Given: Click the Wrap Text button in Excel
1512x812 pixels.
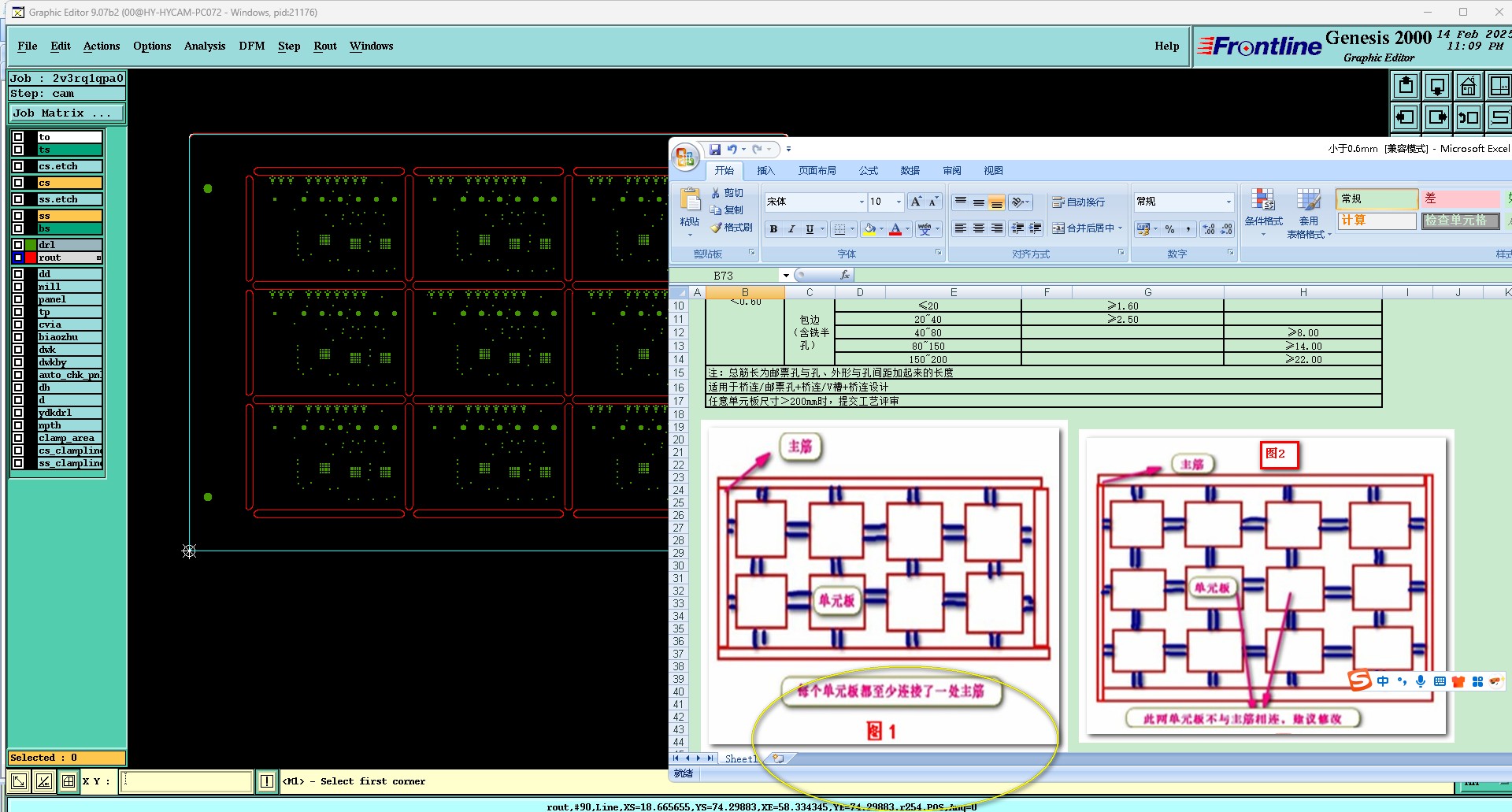Looking at the screenshot, I should pos(1079,202).
